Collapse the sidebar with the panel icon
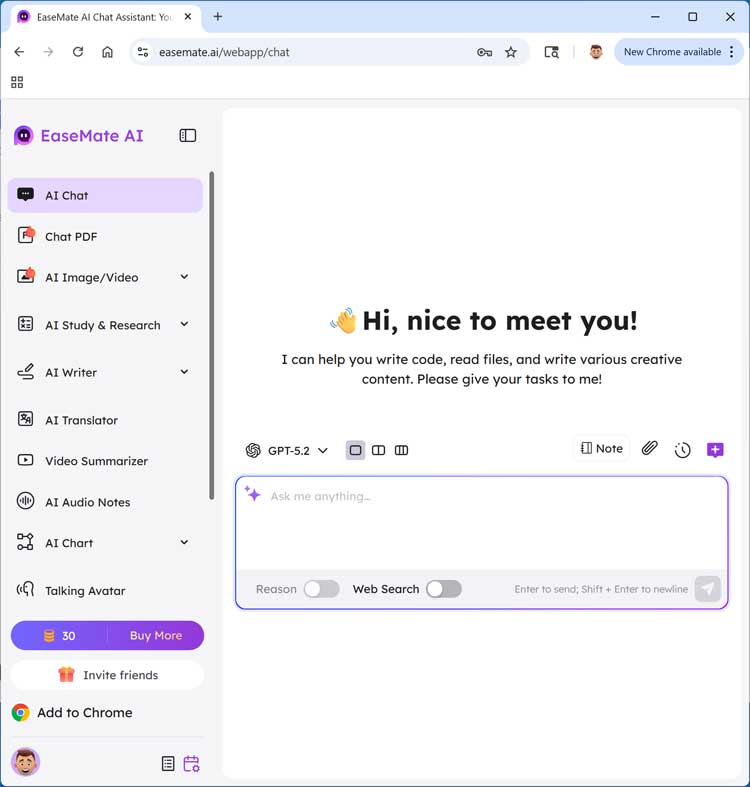Viewport: 750px width, 787px height. tap(188, 136)
